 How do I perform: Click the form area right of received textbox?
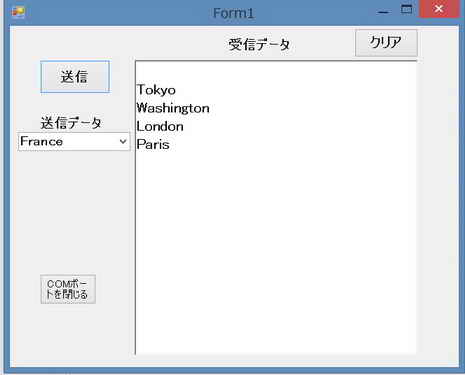(437, 207)
